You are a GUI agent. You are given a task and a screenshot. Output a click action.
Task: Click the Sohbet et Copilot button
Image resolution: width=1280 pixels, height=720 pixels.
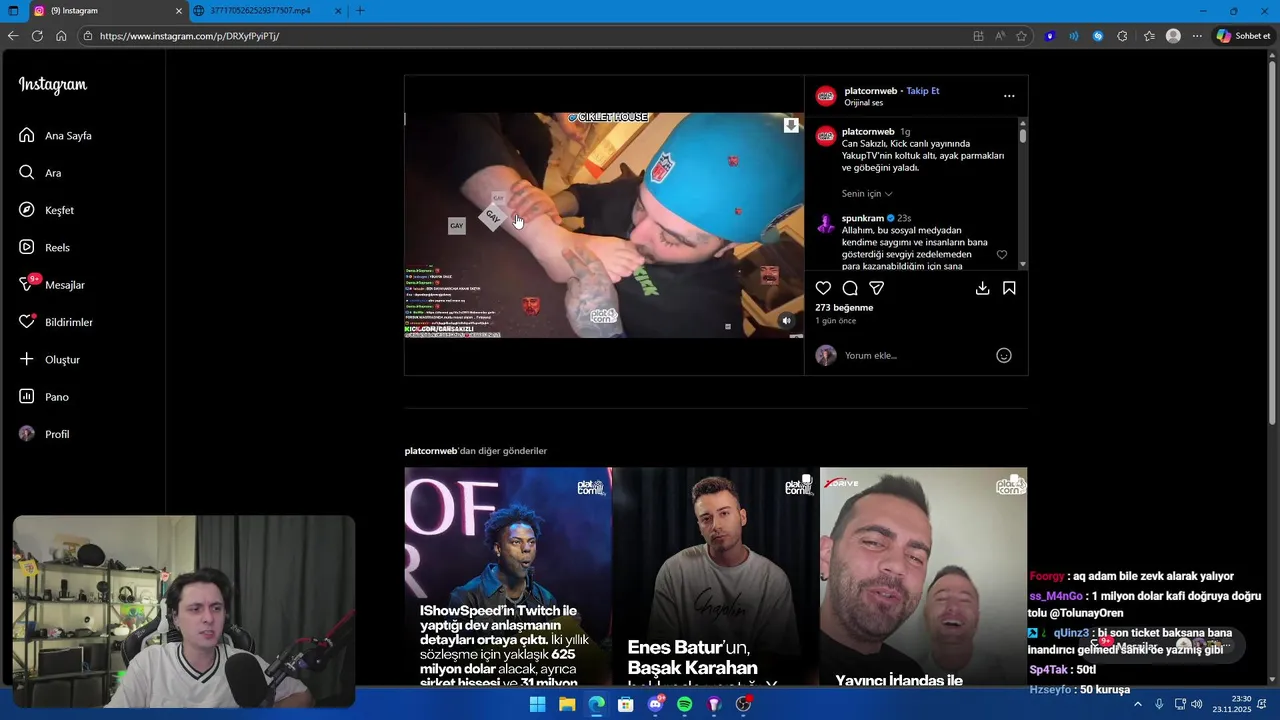[1244, 36]
